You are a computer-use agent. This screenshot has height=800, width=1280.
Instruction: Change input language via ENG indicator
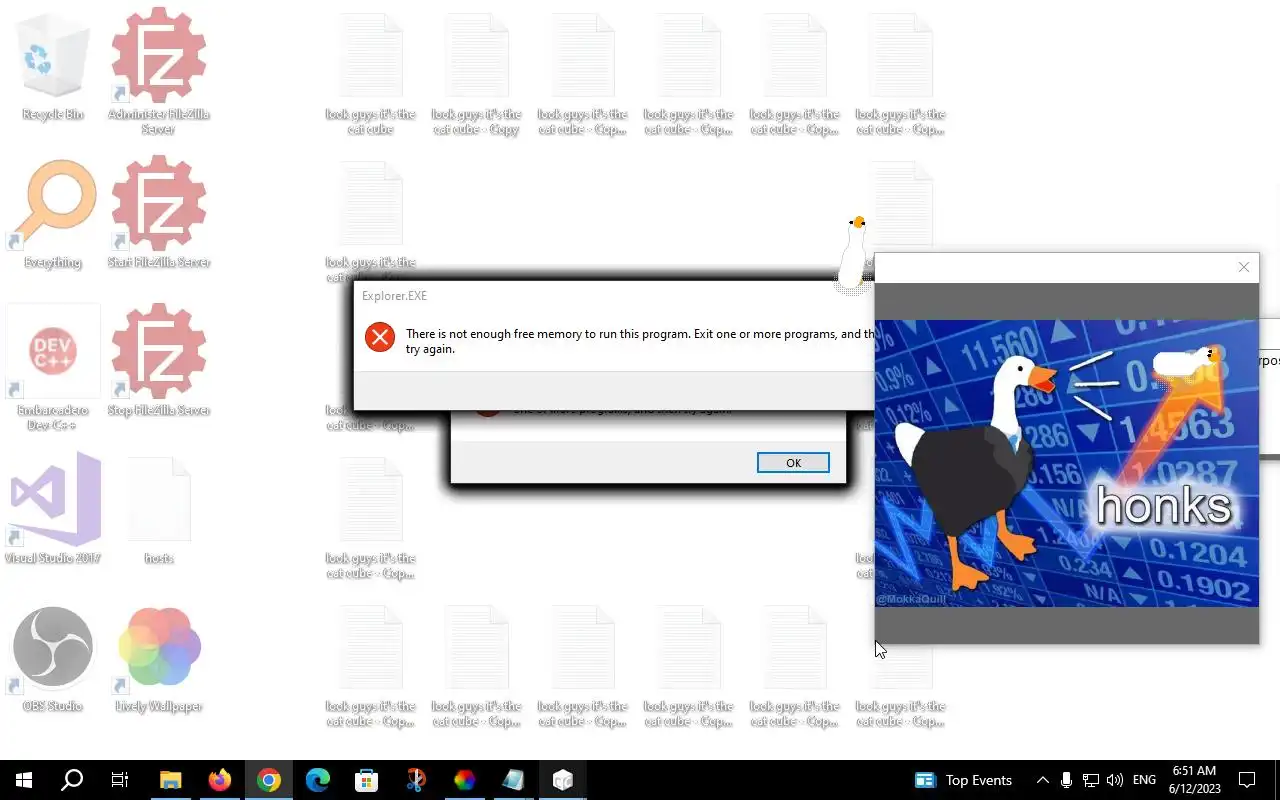(1144, 780)
